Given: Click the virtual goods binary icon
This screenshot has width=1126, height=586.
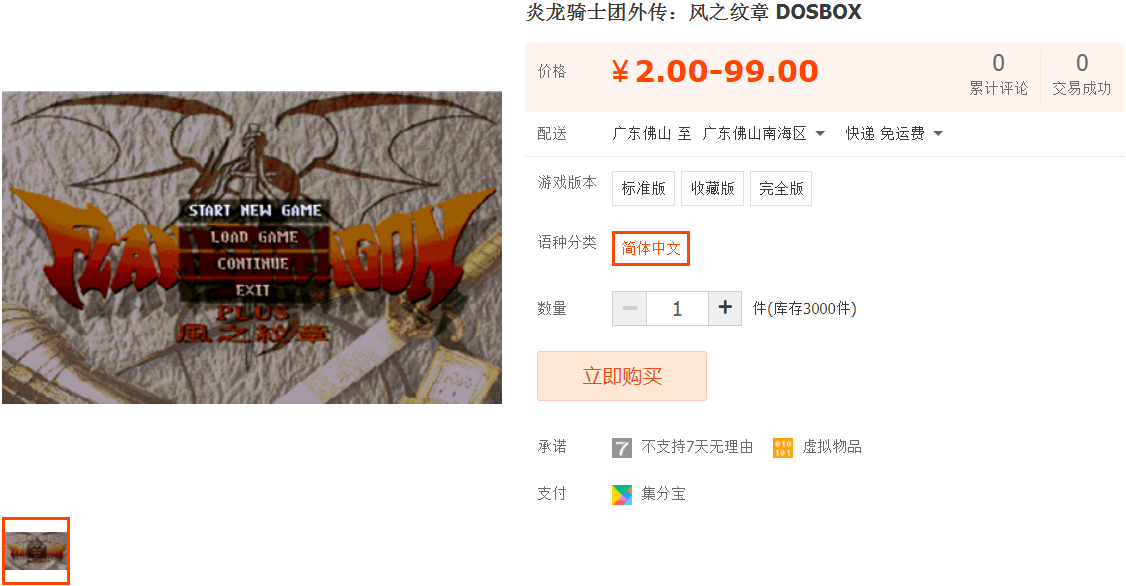Looking at the screenshot, I should point(783,448).
